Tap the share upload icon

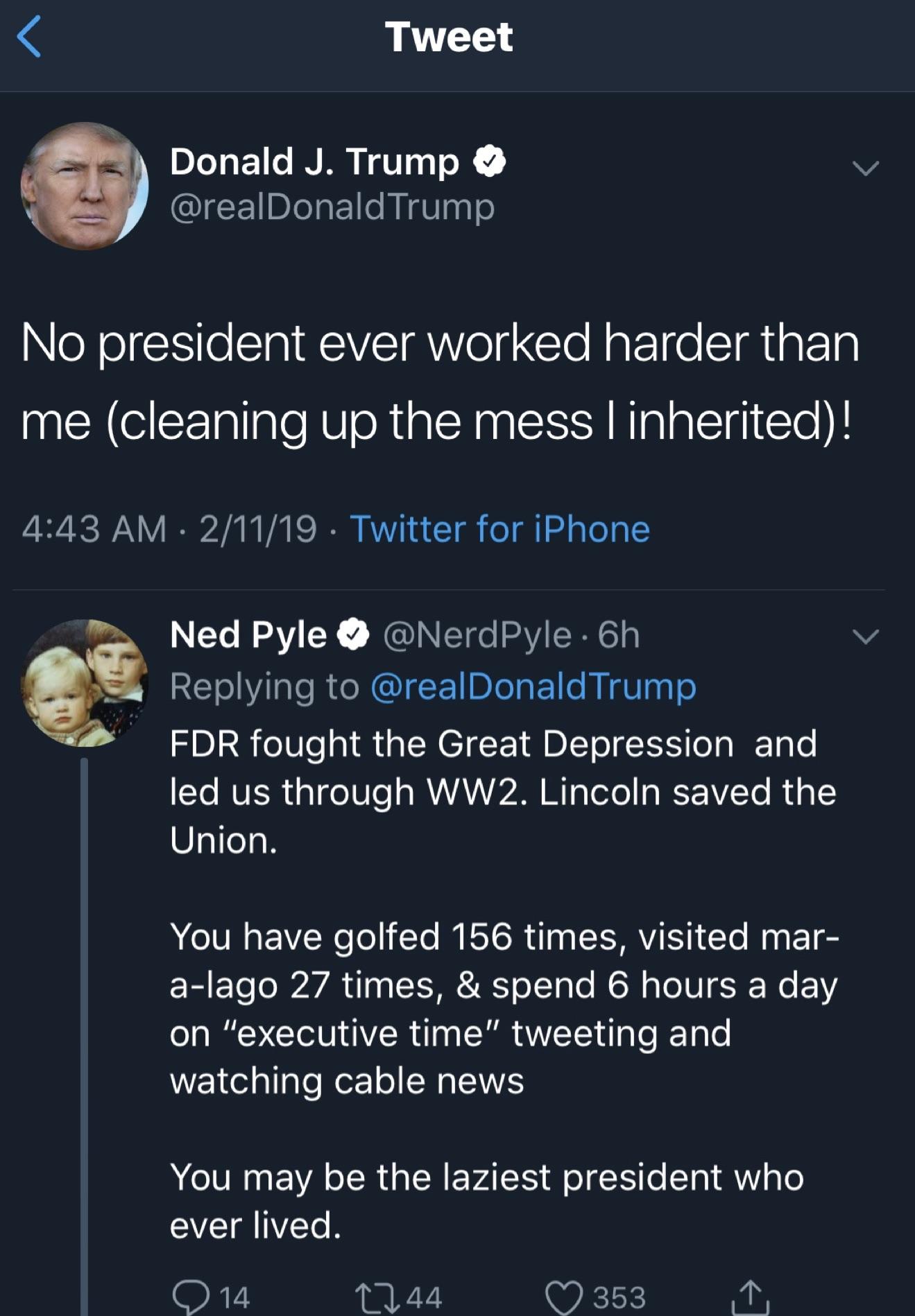[750, 1297]
